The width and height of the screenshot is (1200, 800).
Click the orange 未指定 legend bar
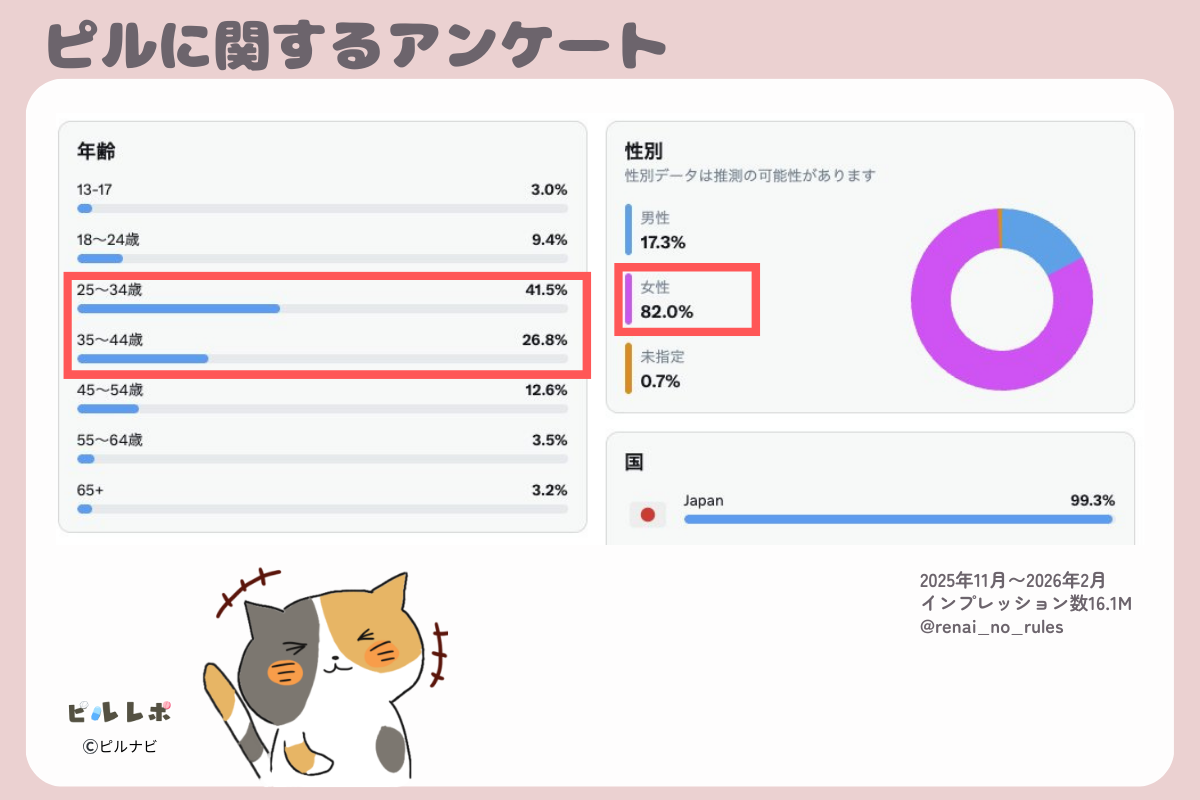[x=629, y=368]
